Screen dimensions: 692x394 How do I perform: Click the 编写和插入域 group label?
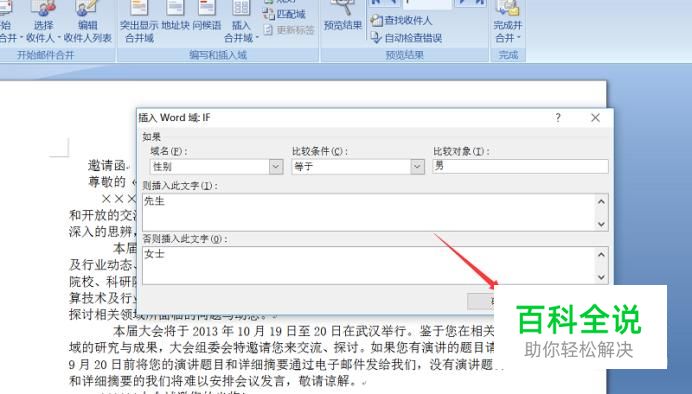(x=218, y=55)
